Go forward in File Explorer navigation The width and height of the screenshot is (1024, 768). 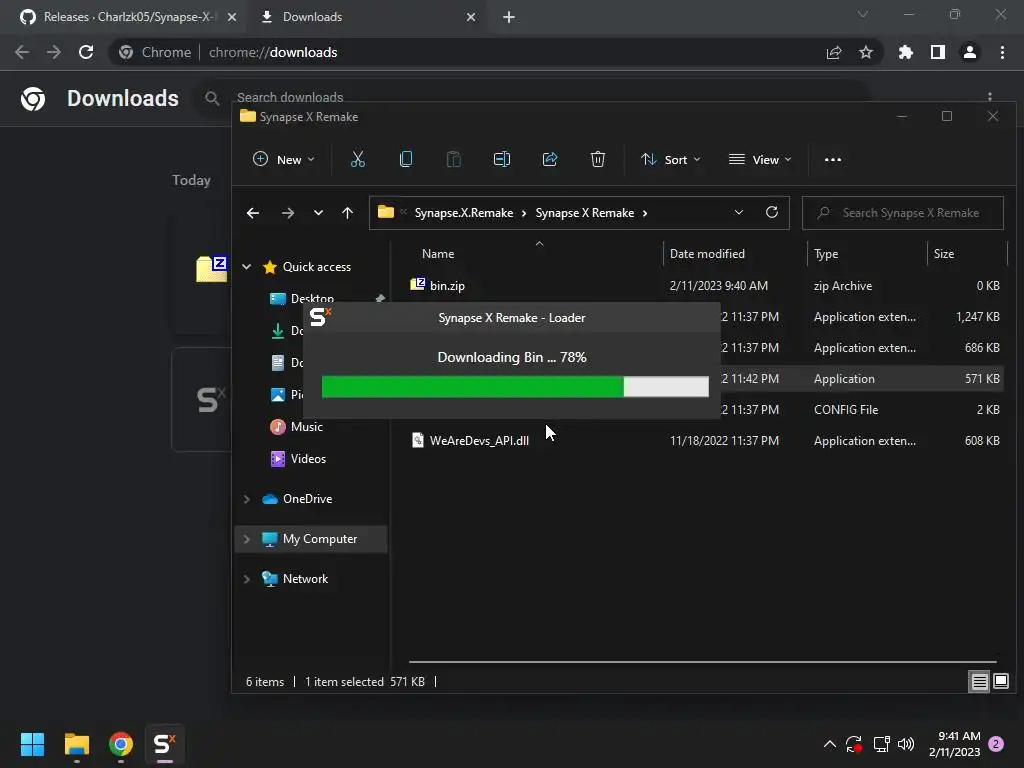coord(287,213)
